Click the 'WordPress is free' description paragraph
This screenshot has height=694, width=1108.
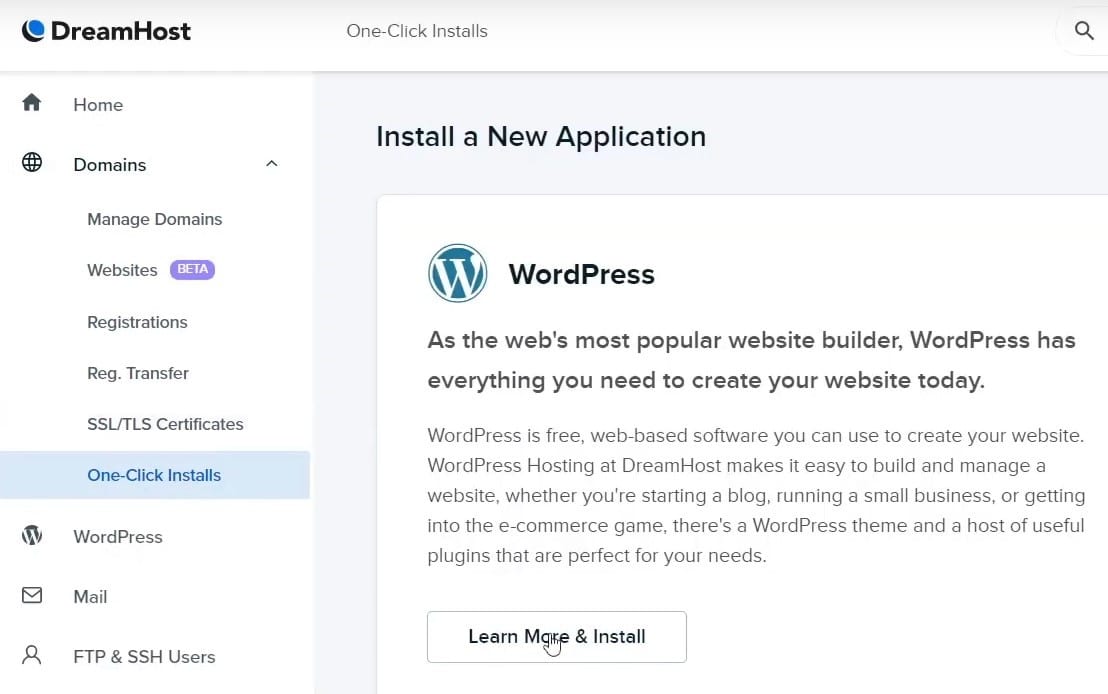pyautogui.click(x=756, y=495)
